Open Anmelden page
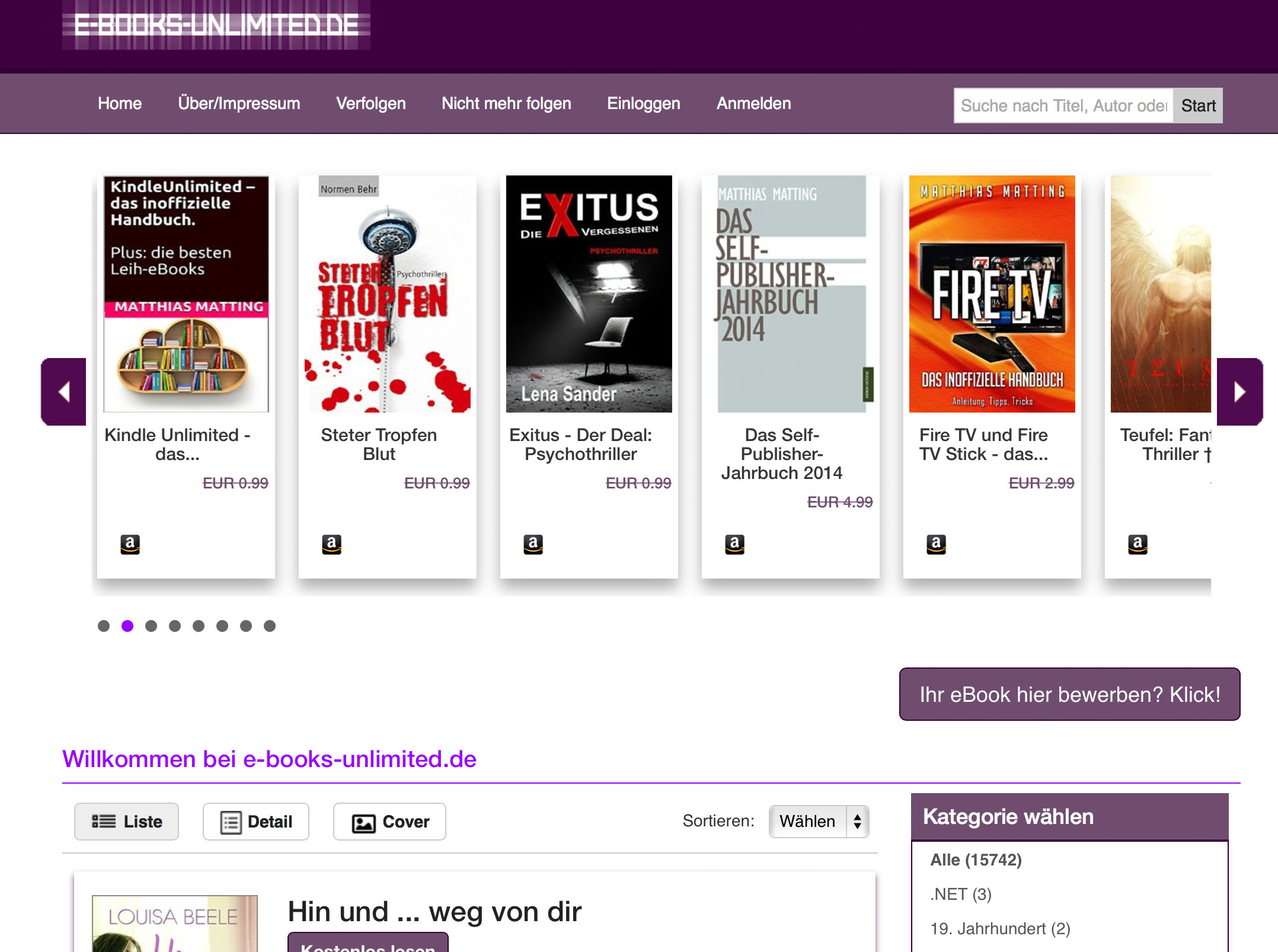This screenshot has width=1278, height=952. (x=754, y=104)
